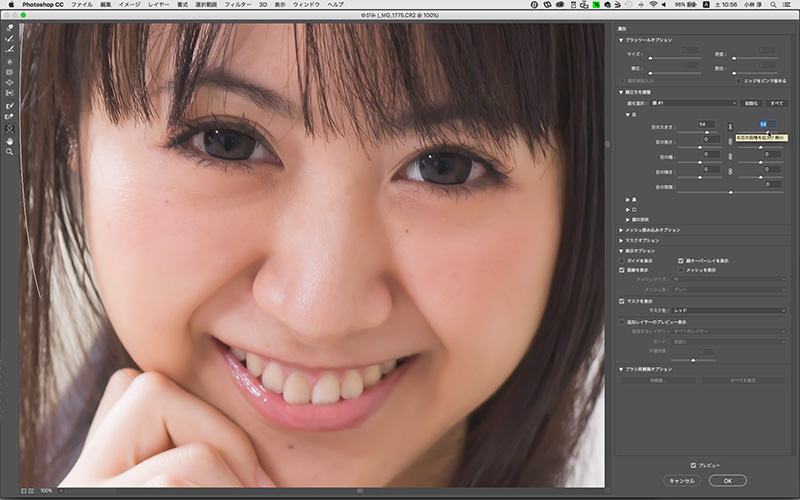Click the highlighted right eye size field
Image resolution: width=800 pixels, height=500 pixels.
tap(767, 124)
